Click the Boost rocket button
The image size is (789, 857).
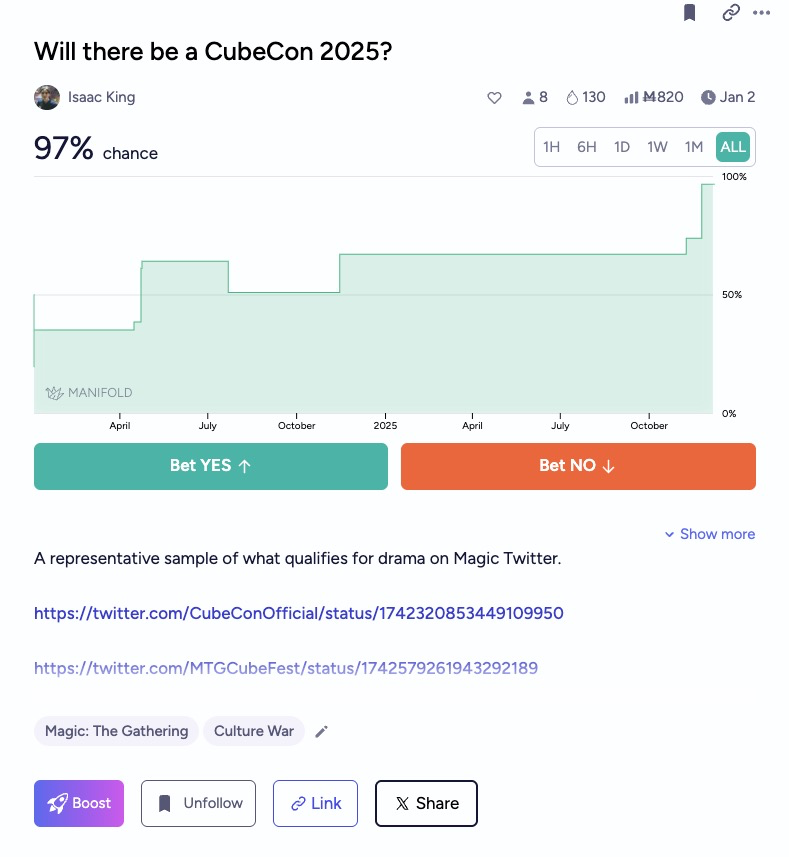pyautogui.click(x=79, y=803)
